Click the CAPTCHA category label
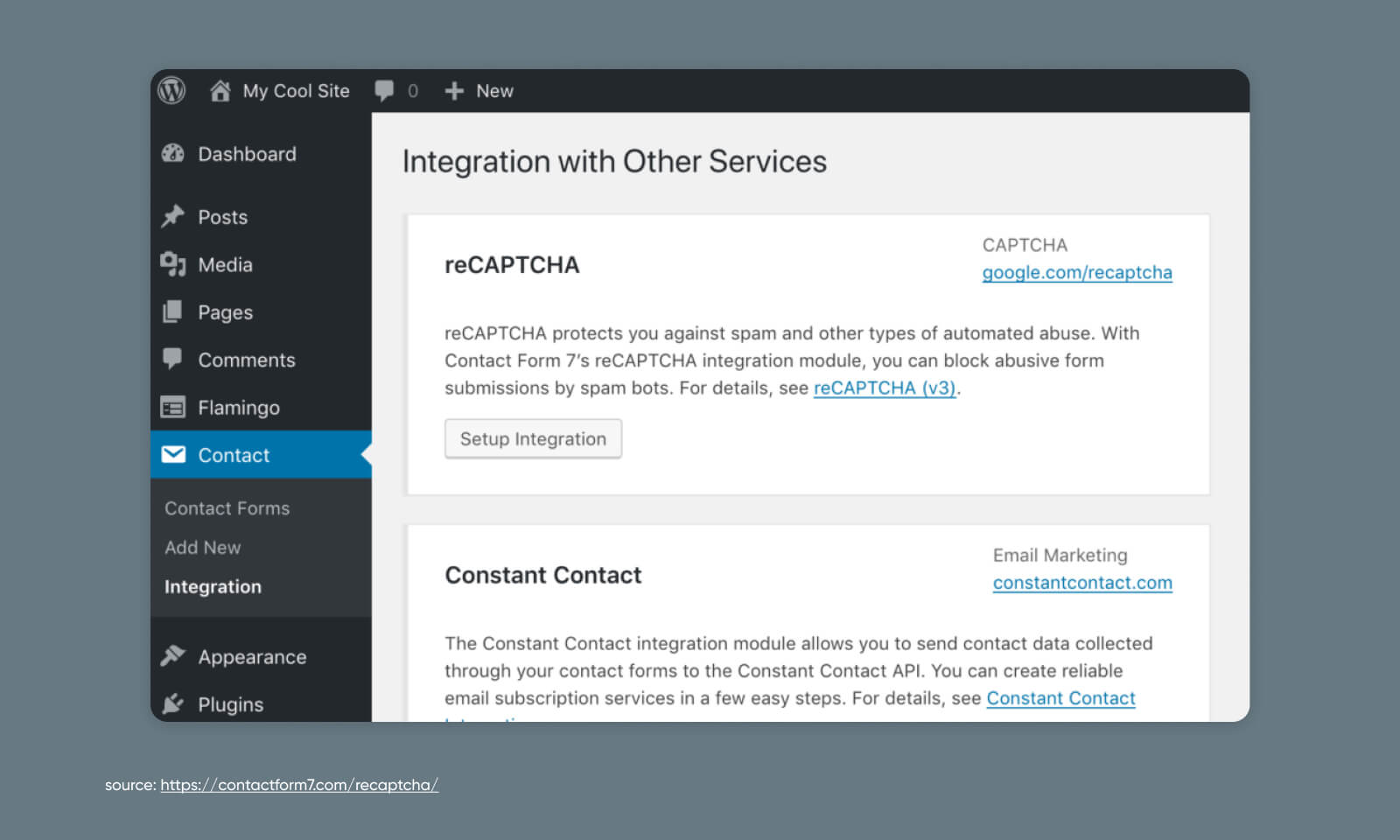Viewport: 1400px width, 840px height. click(1025, 245)
